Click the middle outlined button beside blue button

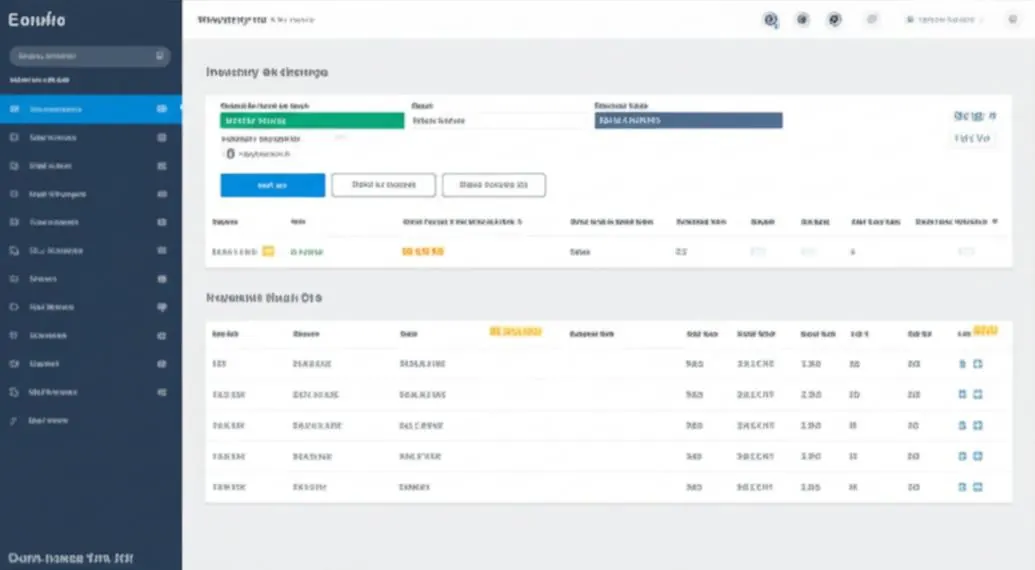(x=384, y=185)
